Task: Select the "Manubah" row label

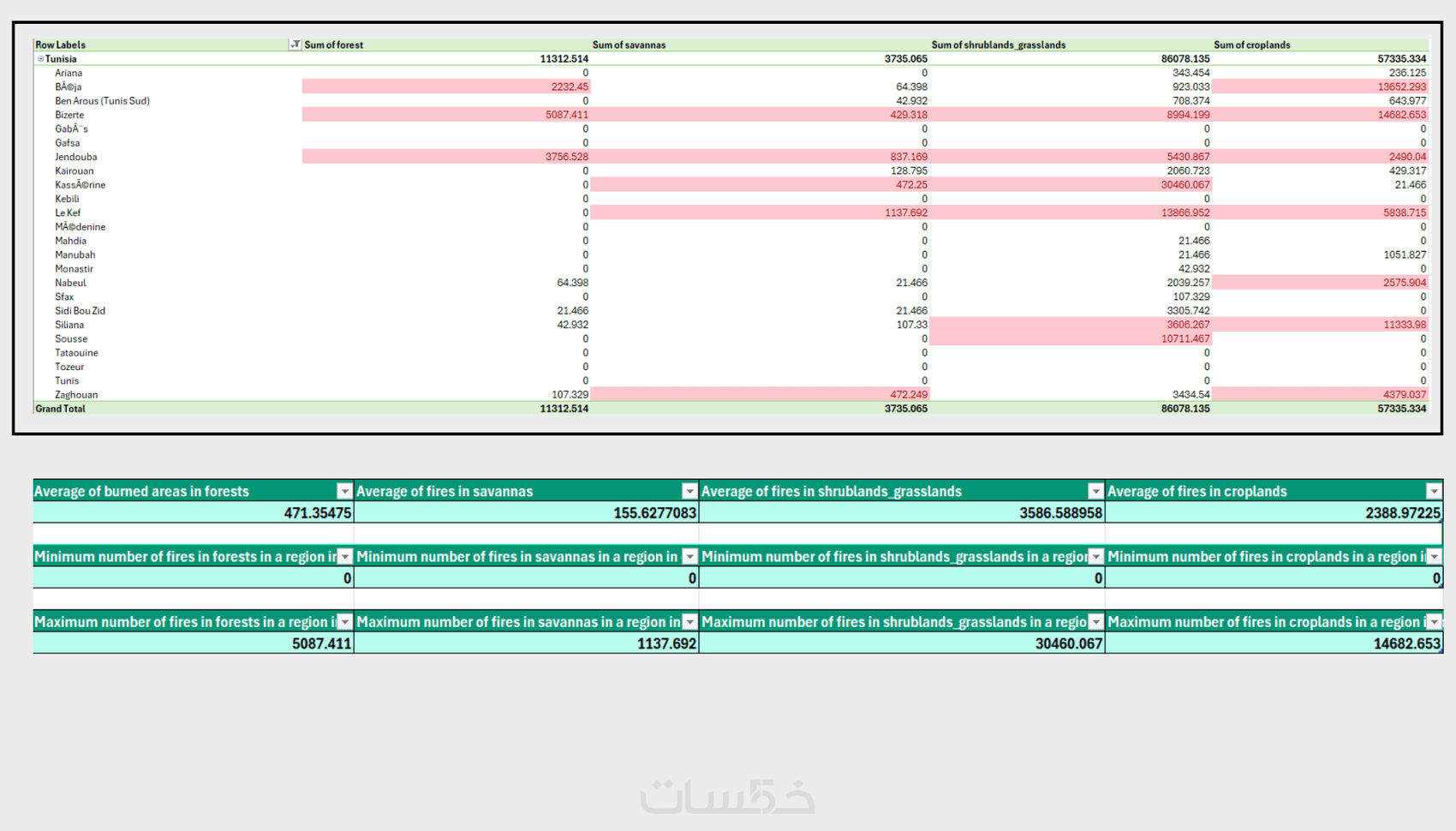Action: [x=75, y=255]
